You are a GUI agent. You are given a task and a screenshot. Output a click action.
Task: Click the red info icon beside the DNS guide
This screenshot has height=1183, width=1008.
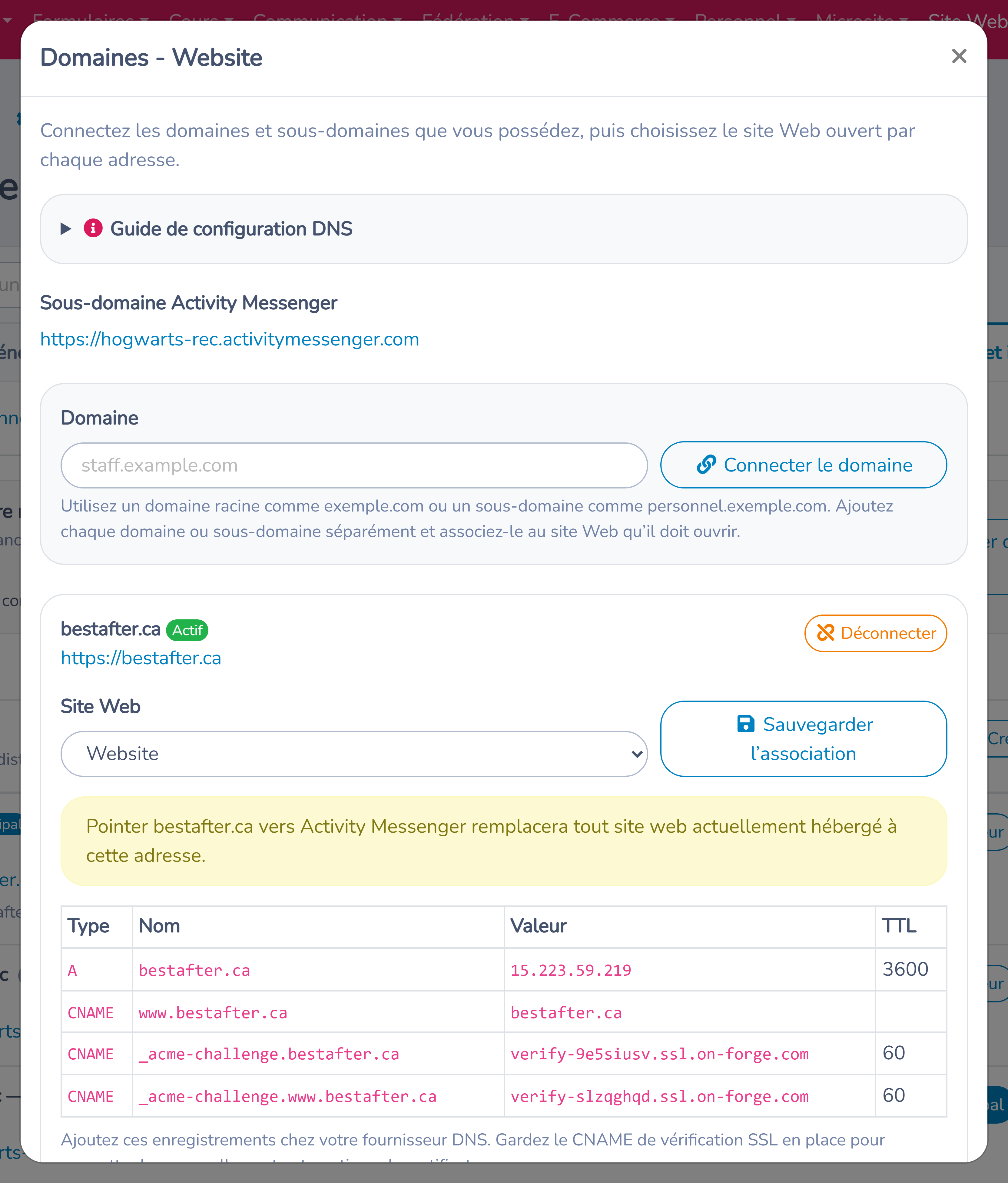coord(93,228)
